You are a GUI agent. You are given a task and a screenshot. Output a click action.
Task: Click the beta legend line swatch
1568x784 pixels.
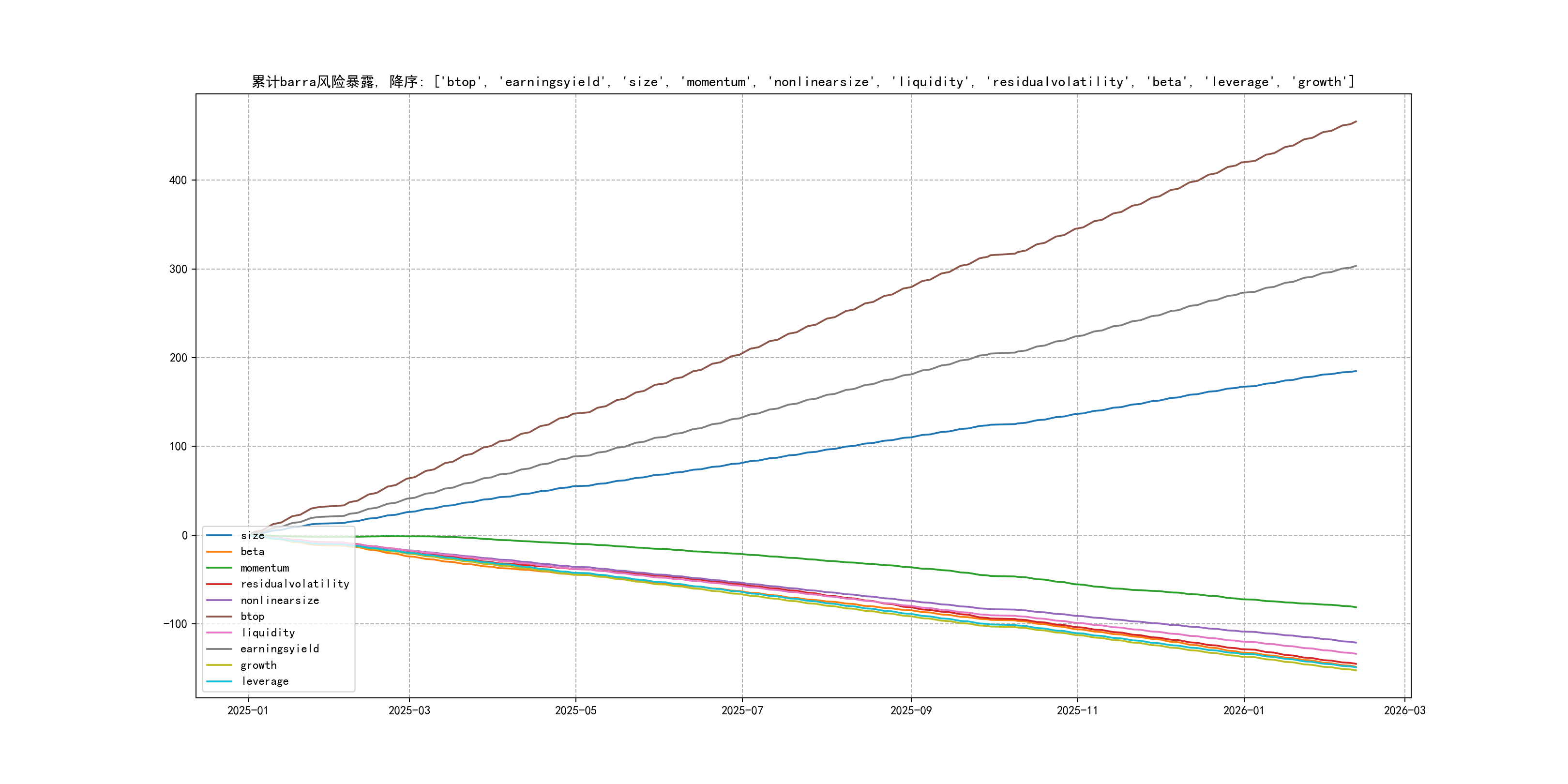[x=219, y=552]
